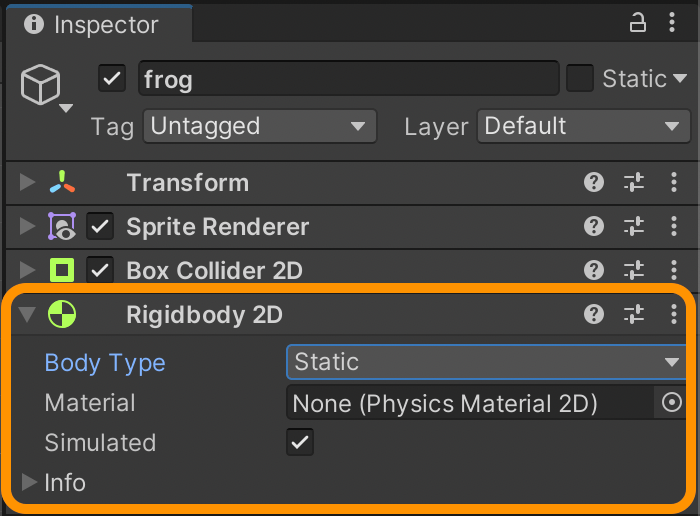Image resolution: width=700 pixels, height=516 pixels.
Task: Click the Rigidbody 2D component title
Action: (204, 315)
